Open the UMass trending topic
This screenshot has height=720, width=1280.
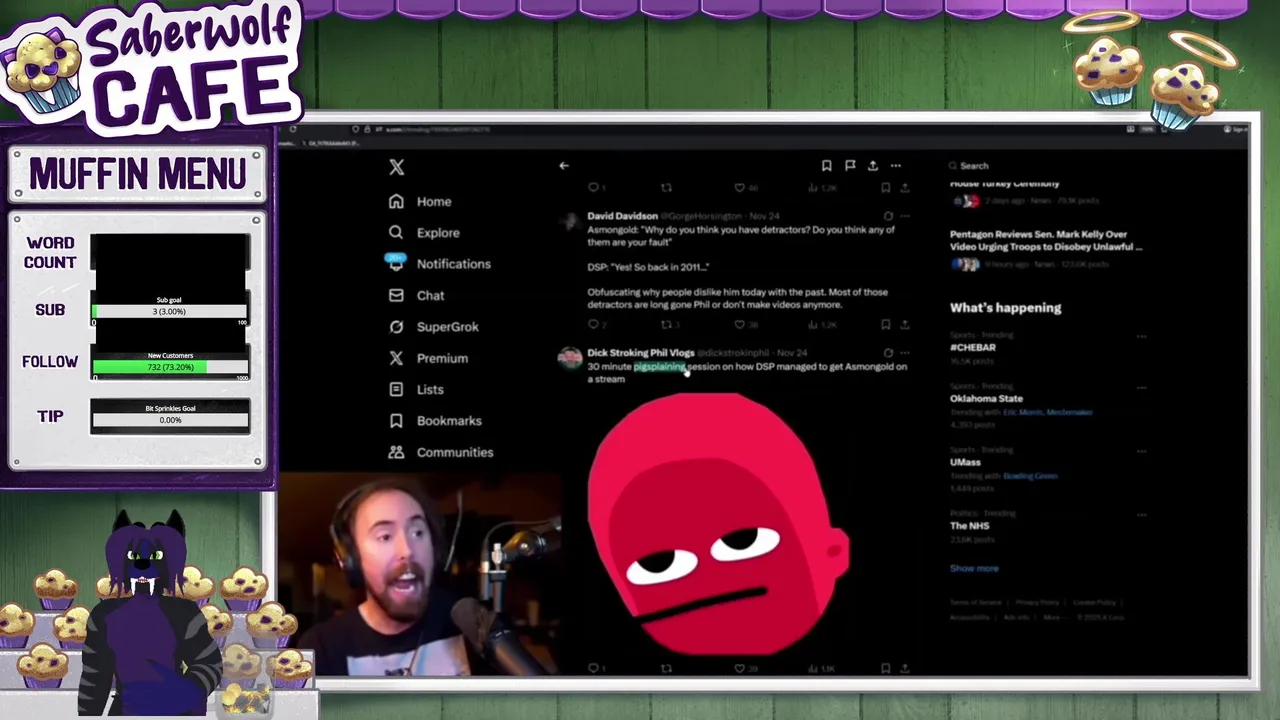(965, 462)
